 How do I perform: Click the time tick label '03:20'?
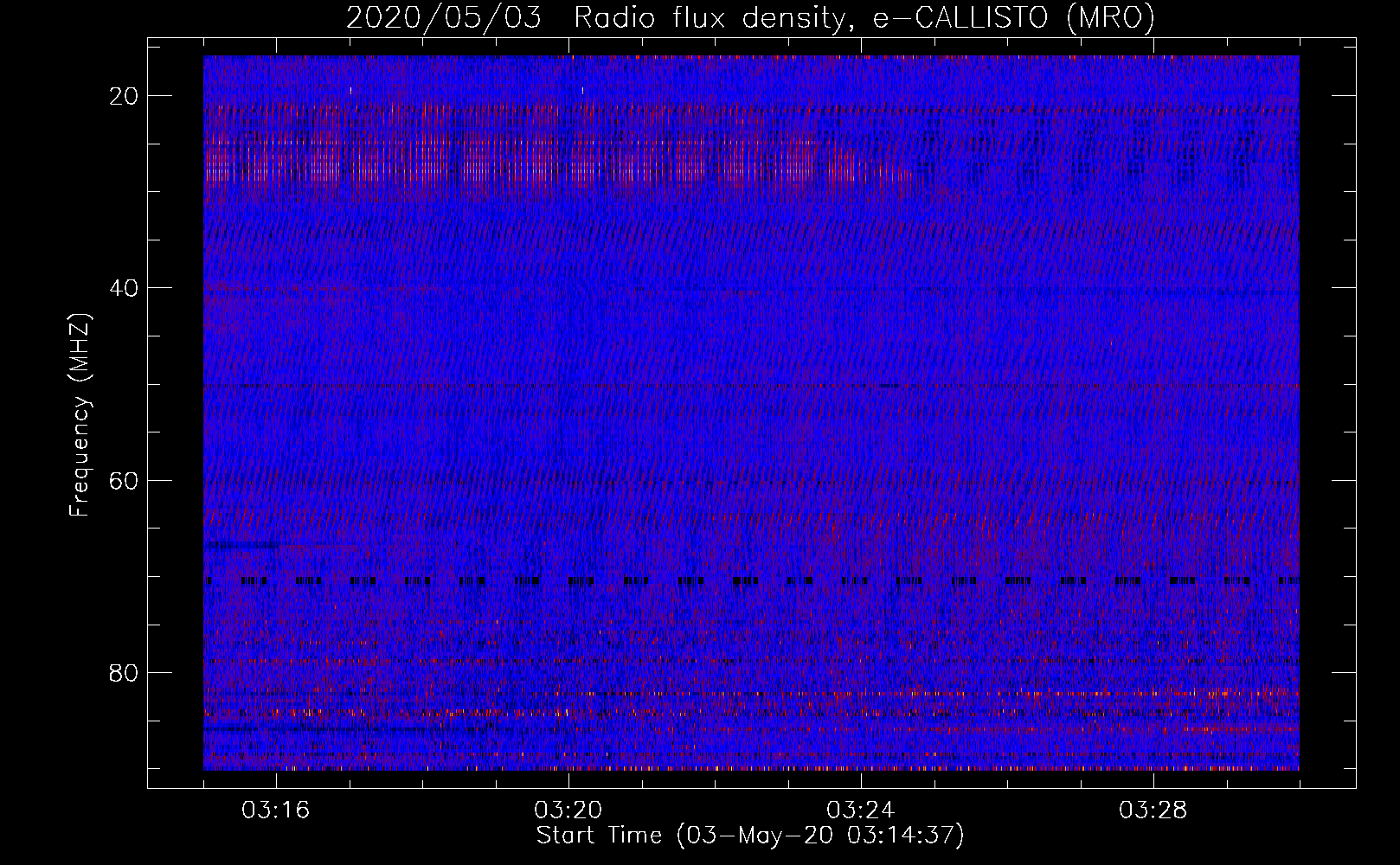click(x=568, y=811)
